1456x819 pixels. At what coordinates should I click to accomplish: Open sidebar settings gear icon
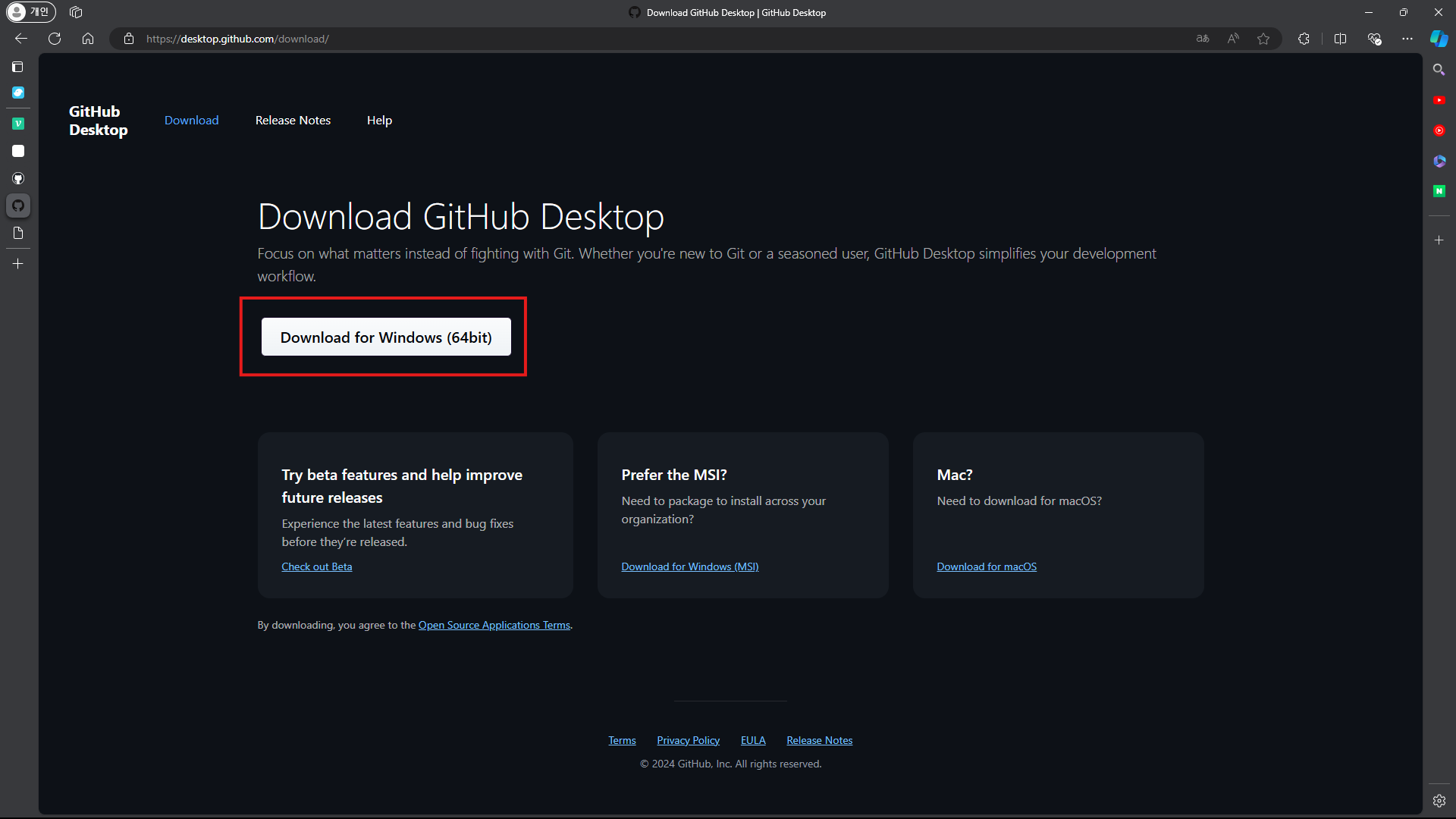point(1439,801)
